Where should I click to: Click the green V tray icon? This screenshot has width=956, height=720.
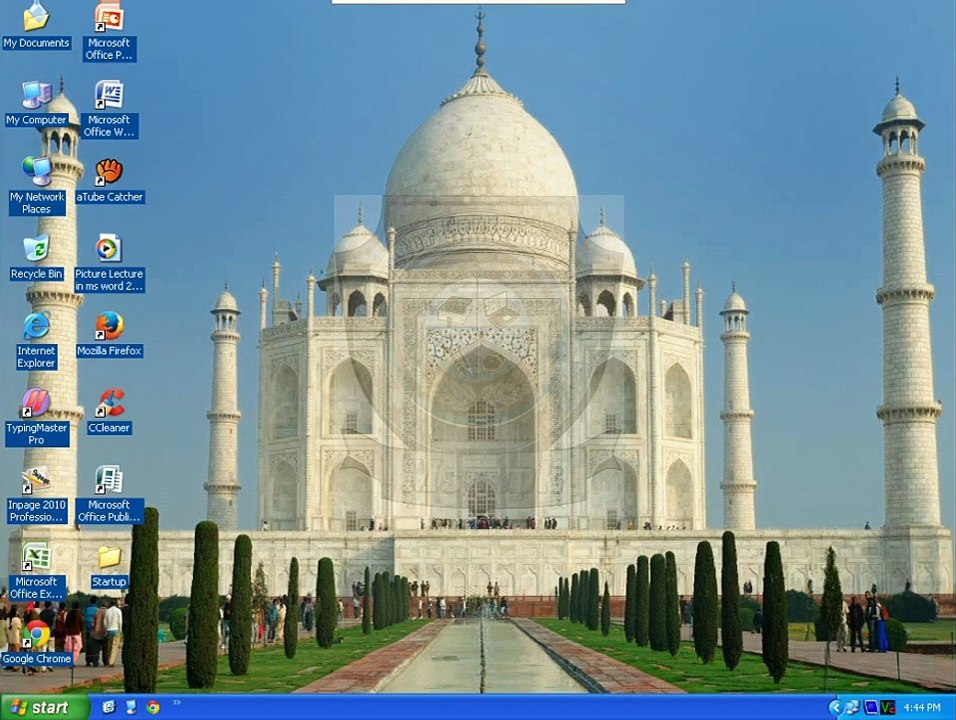tap(887, 708)
